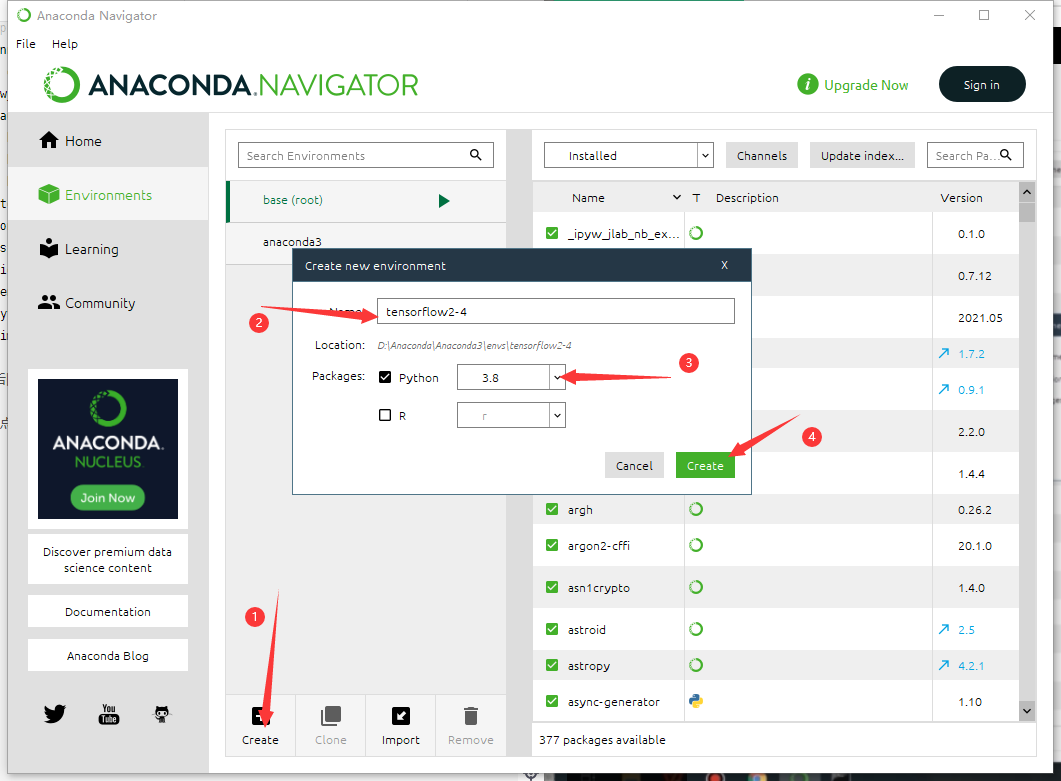
Task: Click the Join Now button
Action: coord(108,497)
